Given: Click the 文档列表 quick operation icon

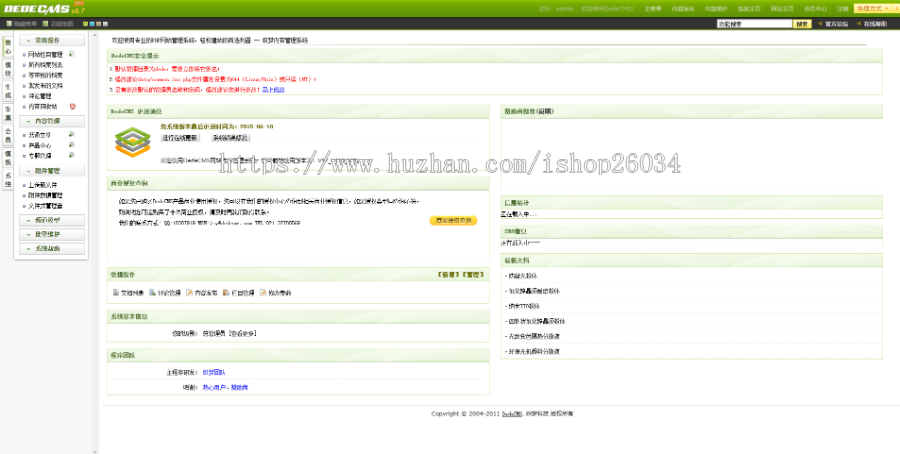Looking at the screenshot, I should coord(115,293).
